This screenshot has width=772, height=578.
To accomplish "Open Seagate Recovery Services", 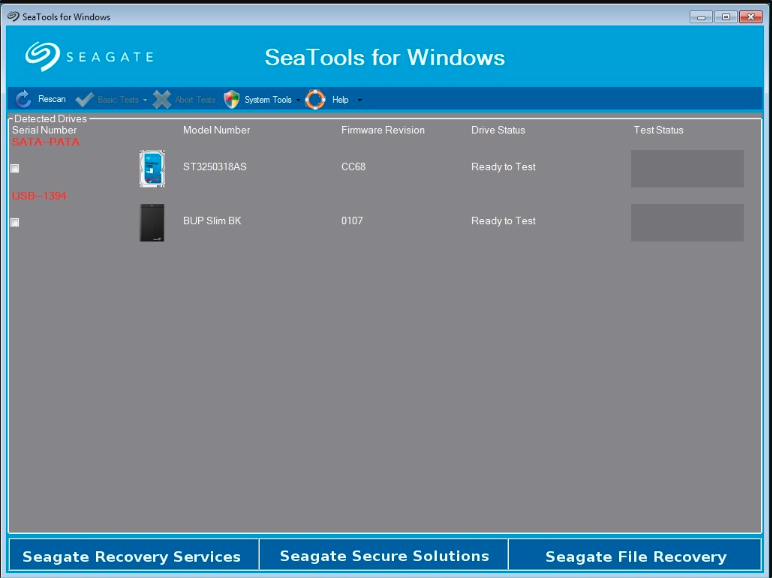I will pyautogui.click(x=132, y=556).
